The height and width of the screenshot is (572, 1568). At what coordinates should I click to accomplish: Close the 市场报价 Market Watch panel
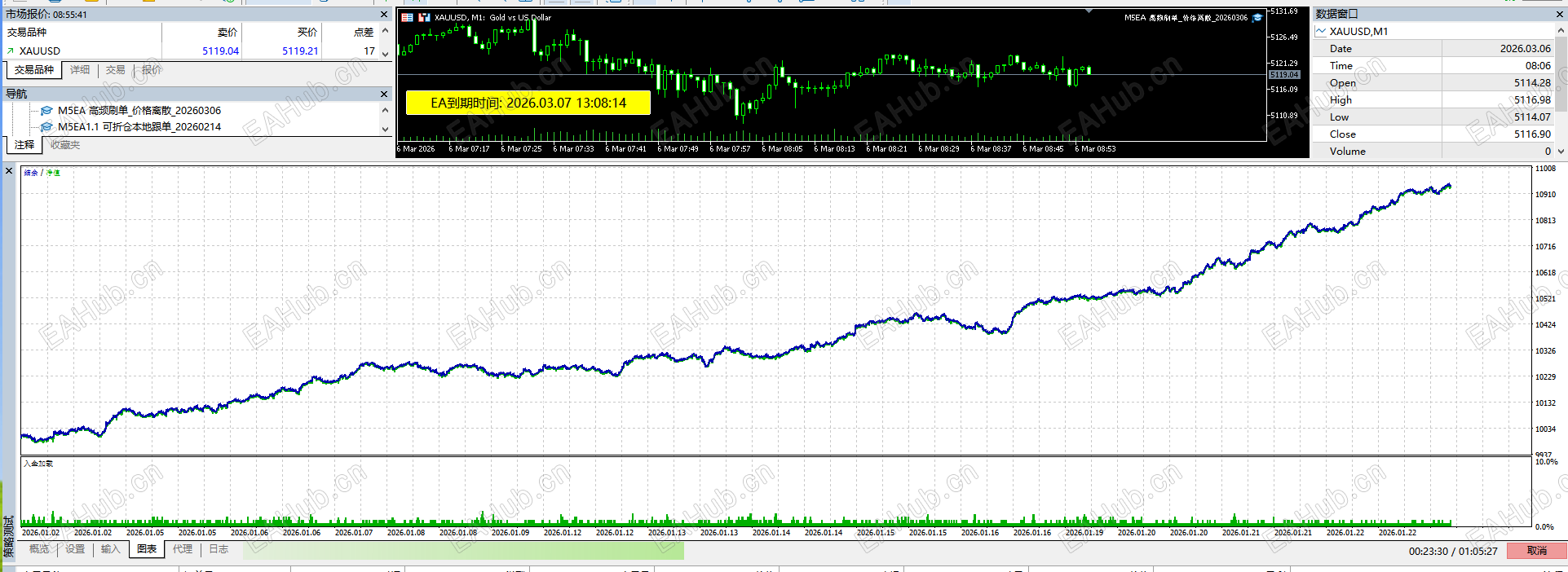click(384, 14)
